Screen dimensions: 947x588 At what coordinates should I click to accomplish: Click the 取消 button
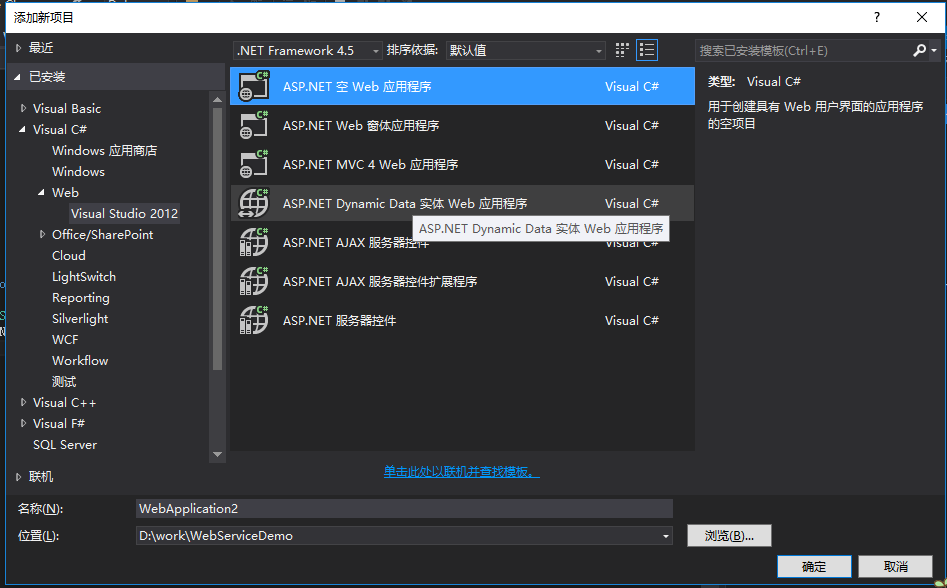click(x=896, y=566)
